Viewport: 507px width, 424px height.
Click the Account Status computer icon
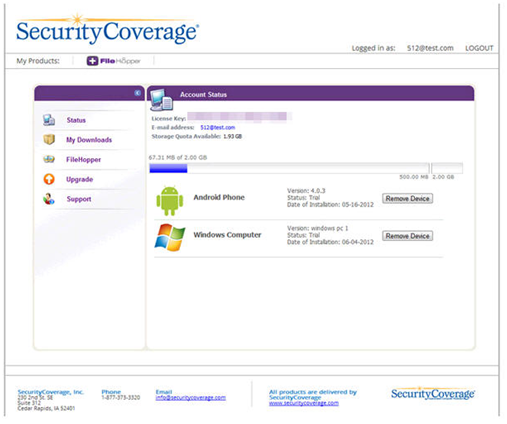pos(161,100)
